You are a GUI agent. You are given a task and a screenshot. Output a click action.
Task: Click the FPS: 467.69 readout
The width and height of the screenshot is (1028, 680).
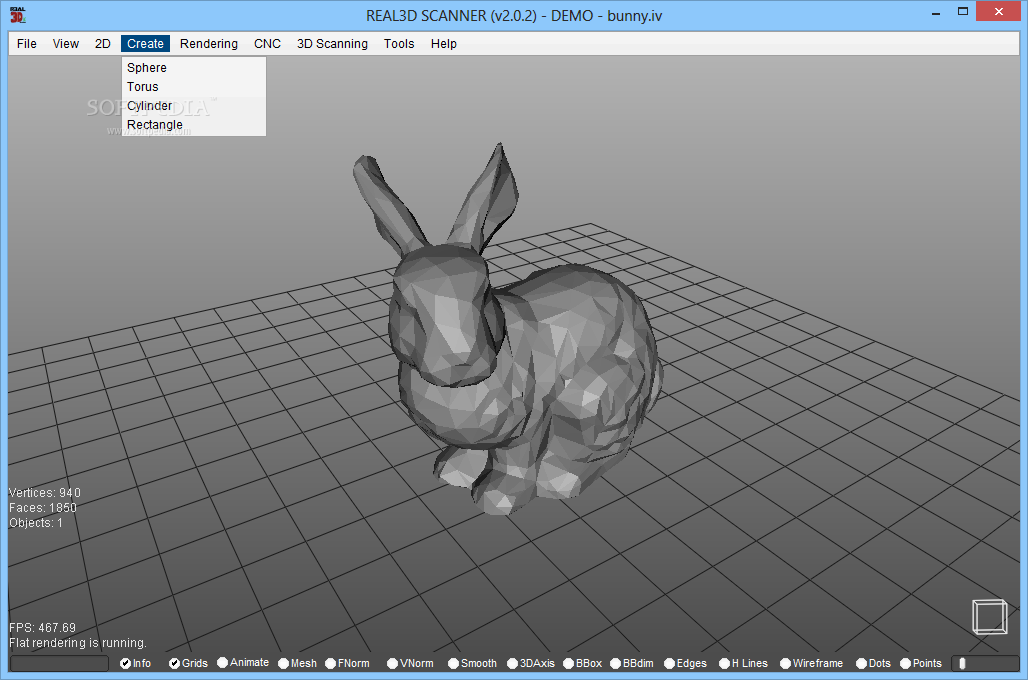pos(42,628)
